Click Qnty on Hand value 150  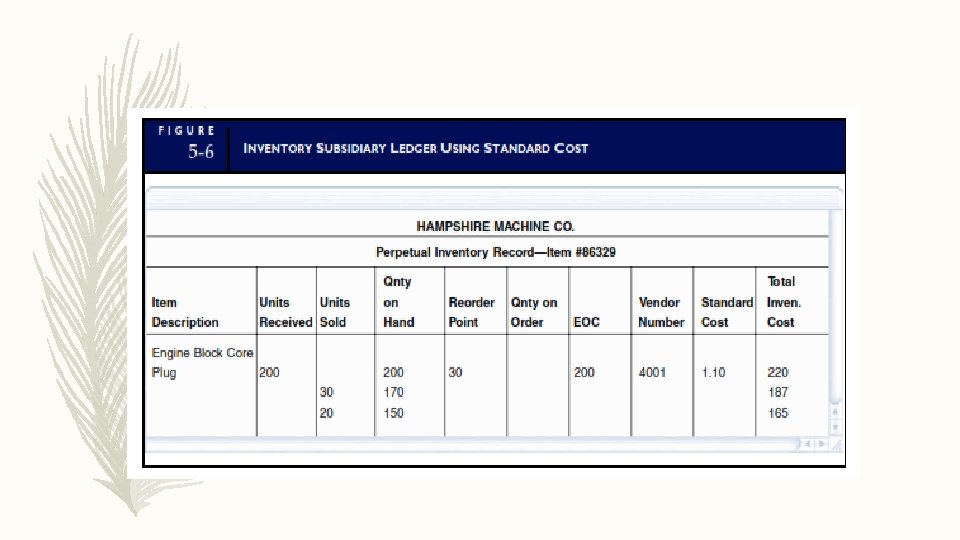[393, 413]
